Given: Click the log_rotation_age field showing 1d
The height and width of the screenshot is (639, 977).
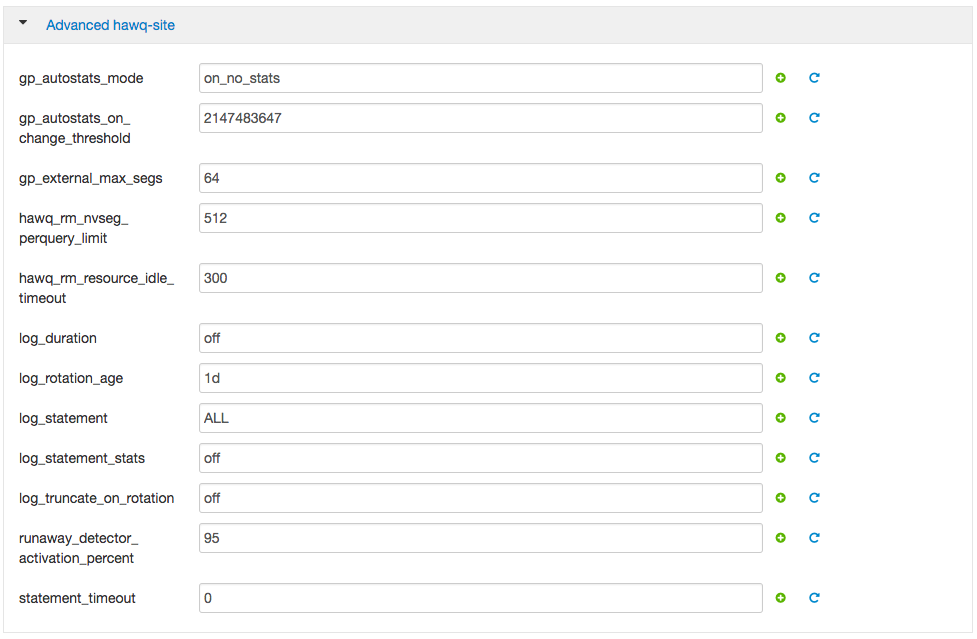Looking at the screenshot, I should pyautogui.click(x=480, y=378).
